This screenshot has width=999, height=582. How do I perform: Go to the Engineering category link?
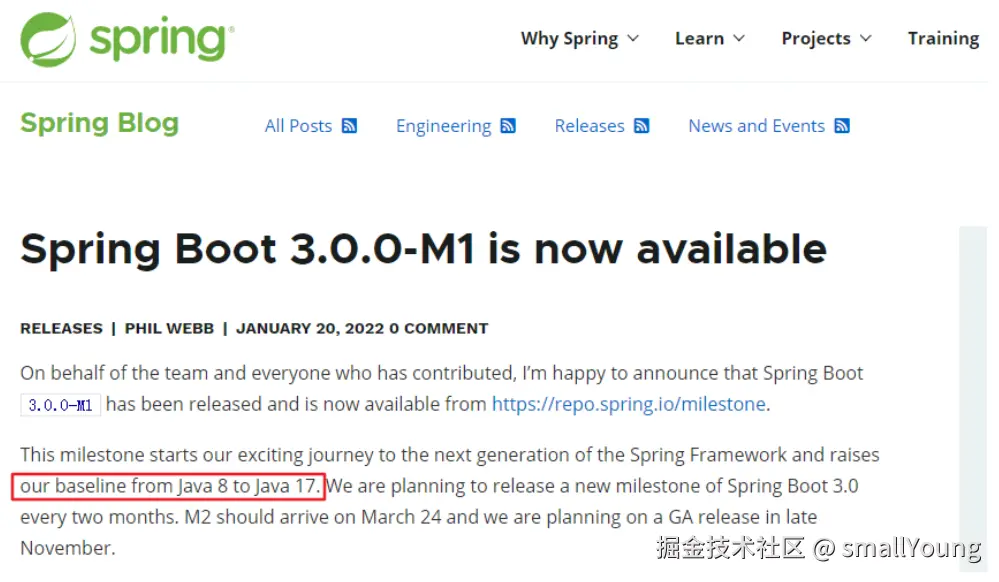(x=443, y=126)
